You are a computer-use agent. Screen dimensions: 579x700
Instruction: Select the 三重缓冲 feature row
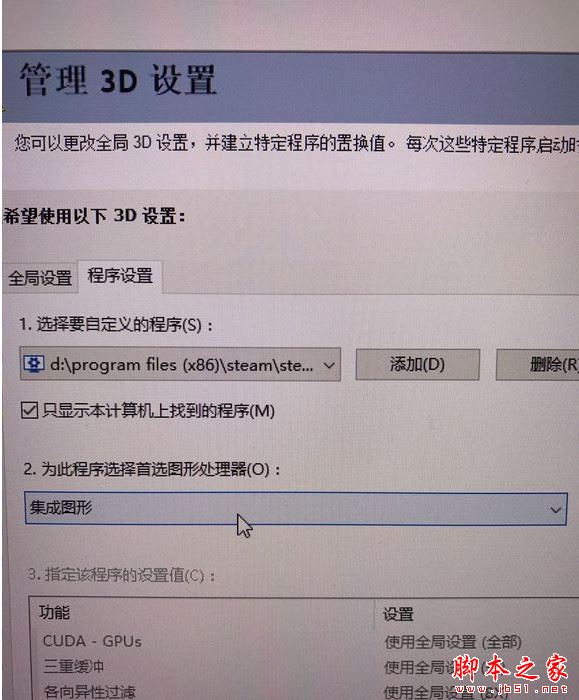click(74, 667)
